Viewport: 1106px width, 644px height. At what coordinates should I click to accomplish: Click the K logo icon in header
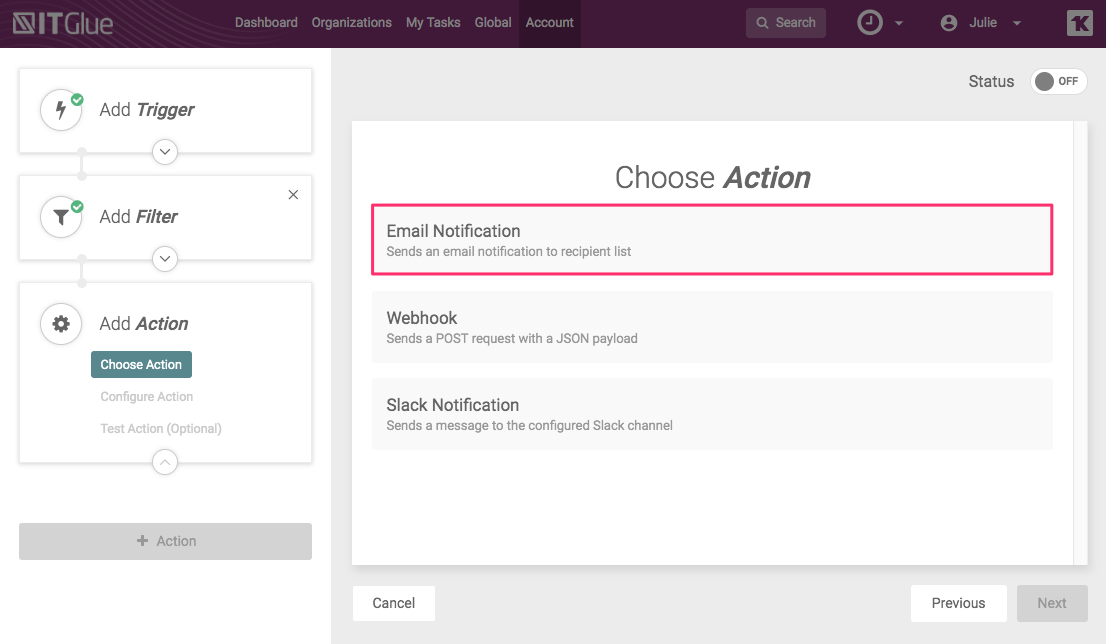tap(1079, 23)
